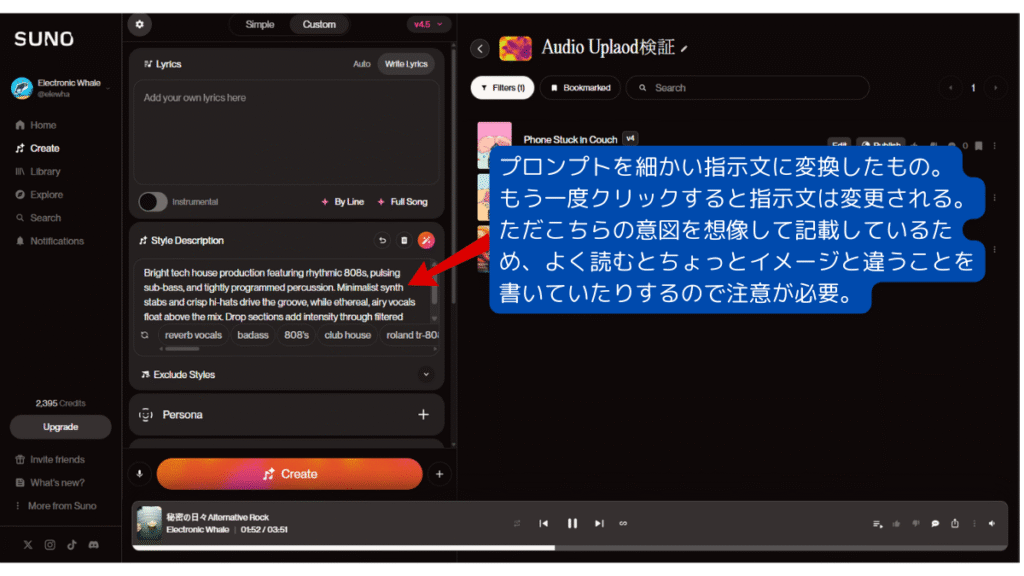
Task: Open Suno's Instagram page
Action: click(50, 545)
